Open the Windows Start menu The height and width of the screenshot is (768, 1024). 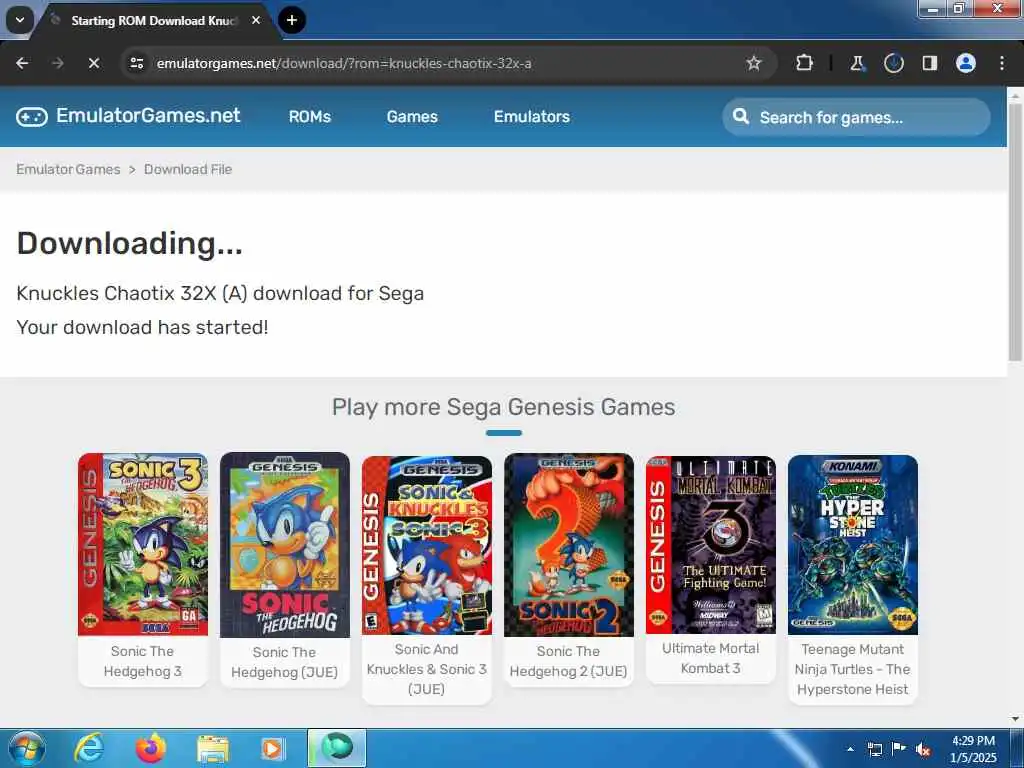pyautogui.click(x=26, y=748)
